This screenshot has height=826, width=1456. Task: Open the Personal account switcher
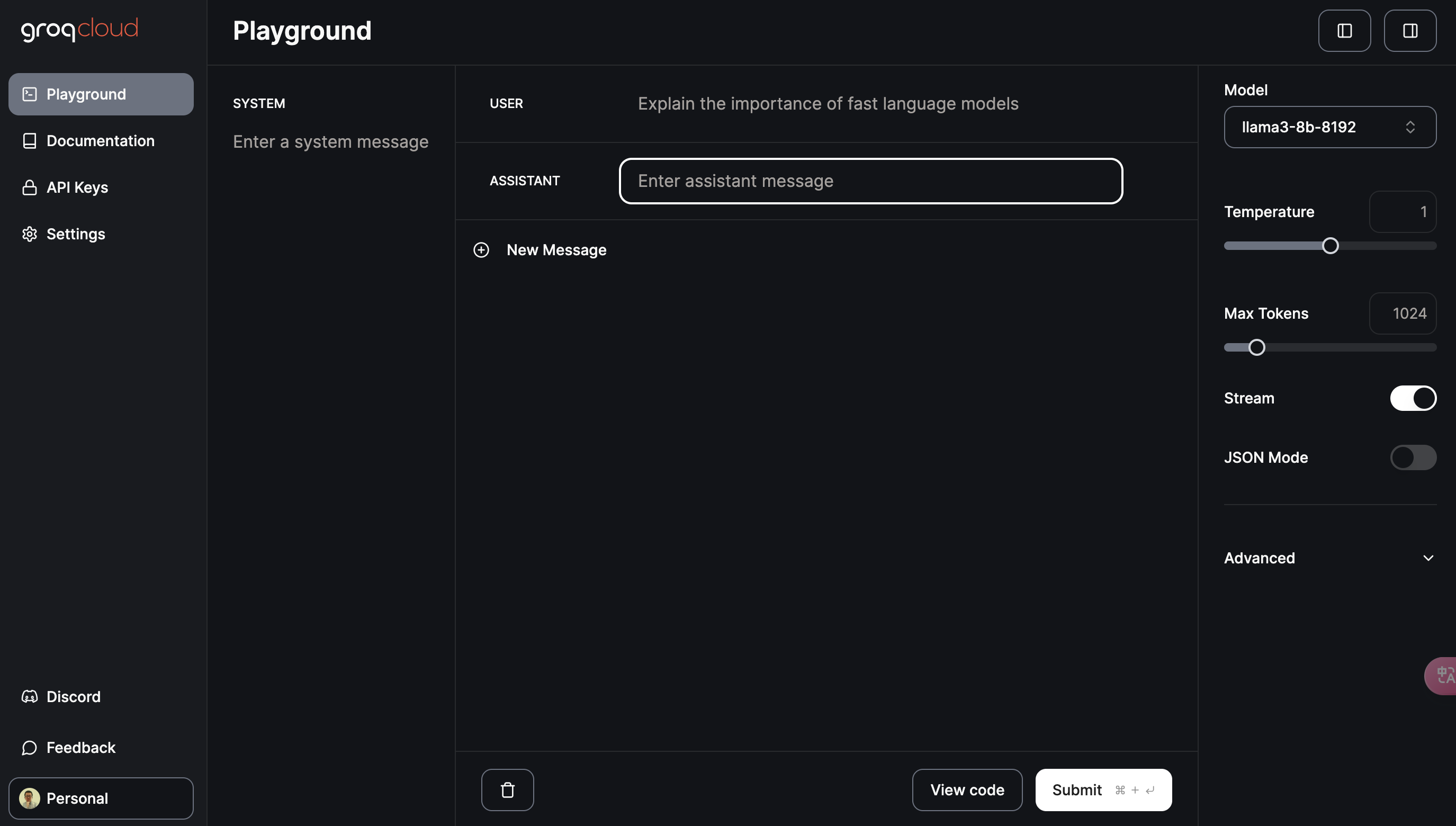click(101, 798)
